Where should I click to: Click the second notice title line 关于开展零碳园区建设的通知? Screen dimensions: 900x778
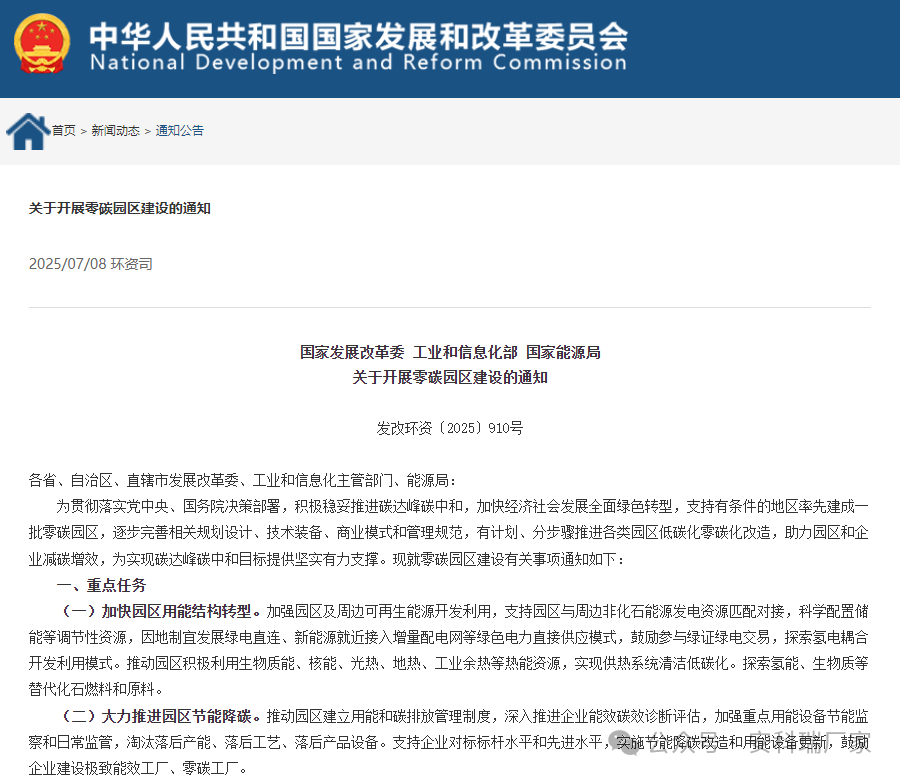[450, 378]
